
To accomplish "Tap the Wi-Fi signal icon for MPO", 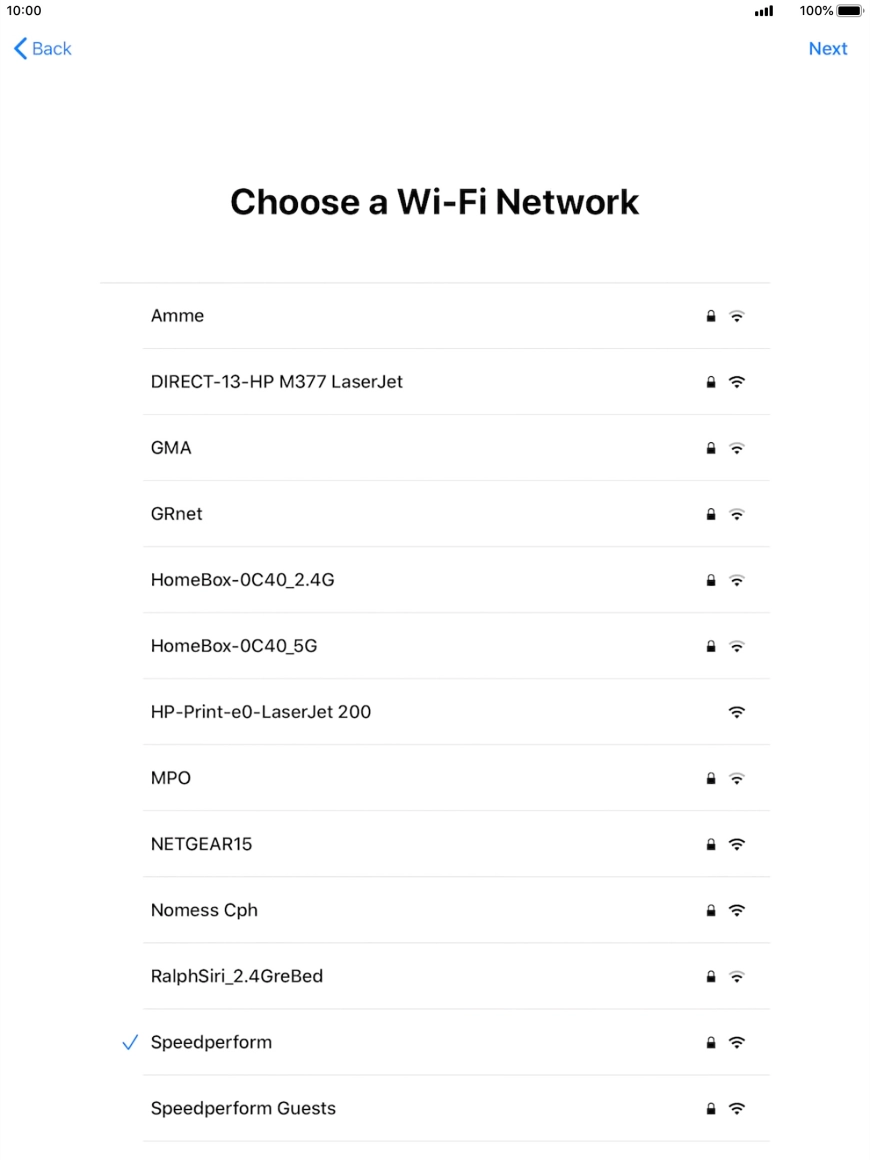I will point(737,778).
